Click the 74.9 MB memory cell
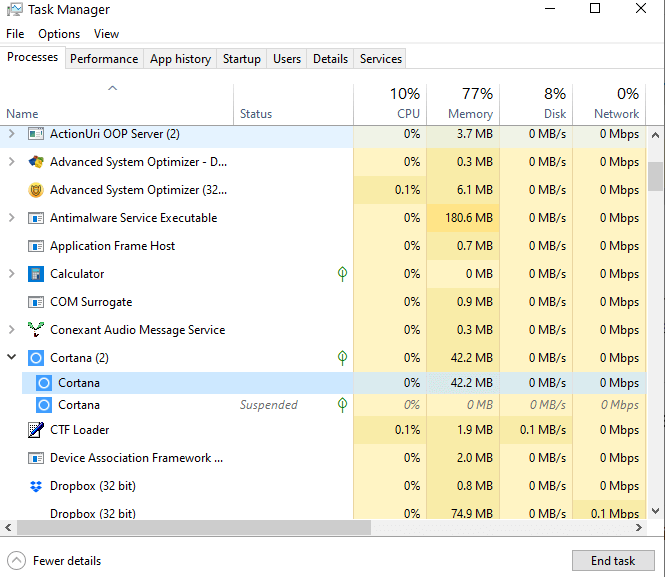The image size is (665, 577). (x=463, y=510)
